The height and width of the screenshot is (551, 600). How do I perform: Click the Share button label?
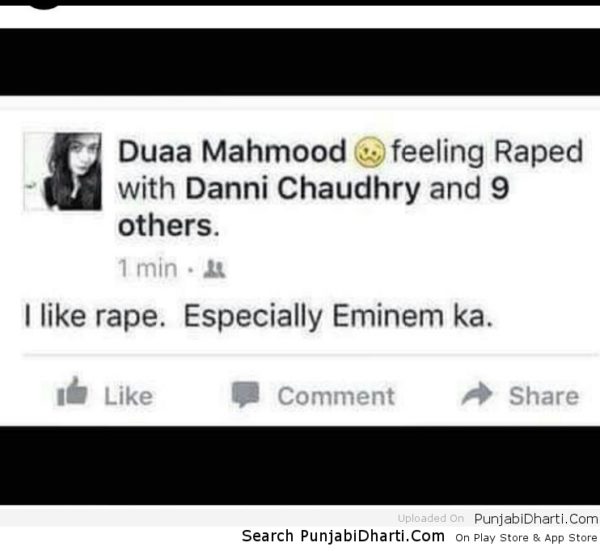(544, 396)
